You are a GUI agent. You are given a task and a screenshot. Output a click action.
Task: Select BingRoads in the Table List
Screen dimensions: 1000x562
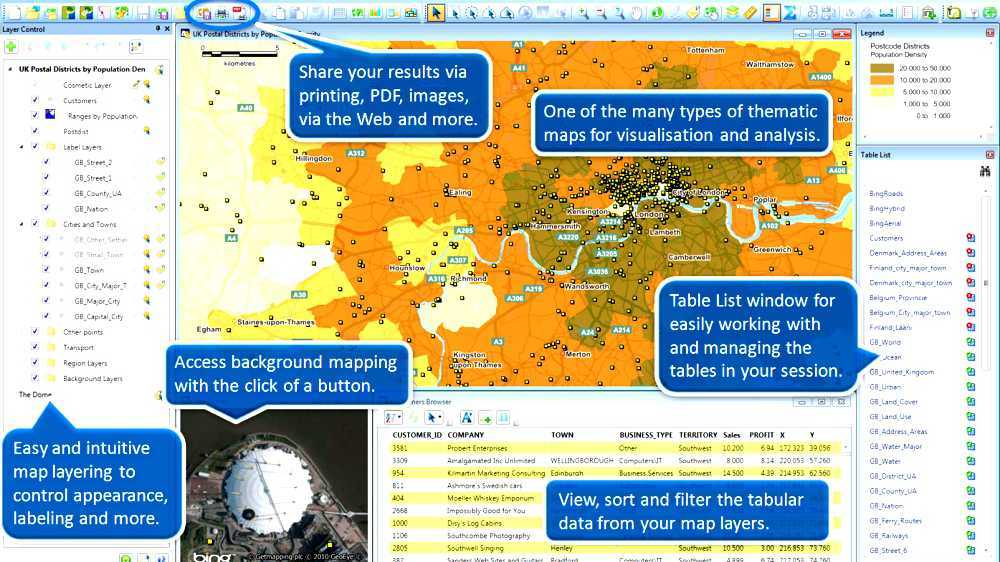(x=886, y=193)
